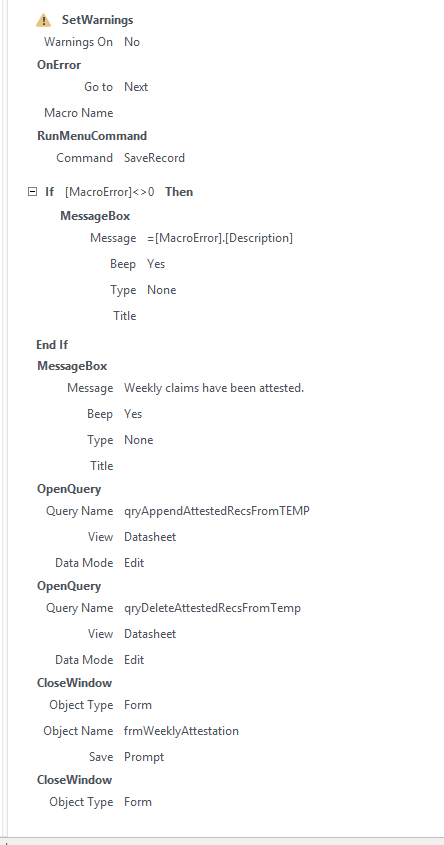Edit the =[MacroError].[Description] message field
The width and height of the screenshot is (444, 845).
tap(220, 238)
